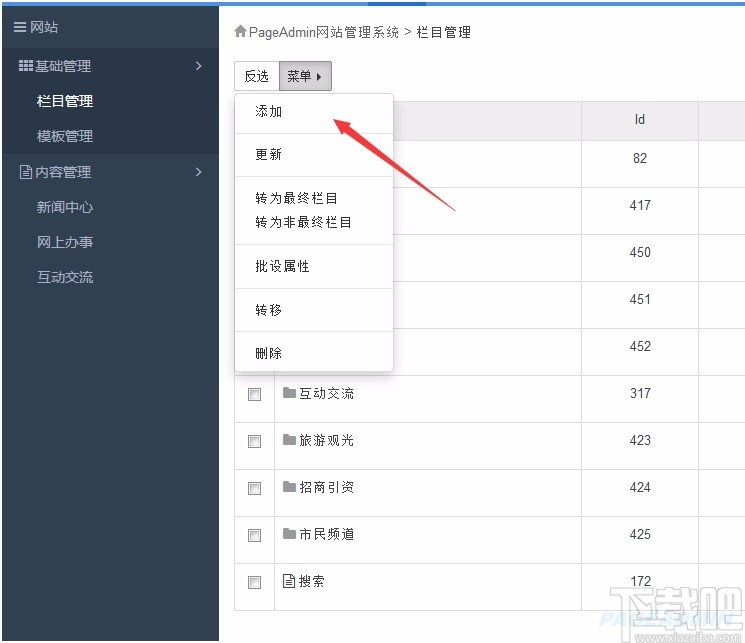745x643 pixels.
Task: Open 新闻中心 in the sidebar
Action: click(65, 207)
